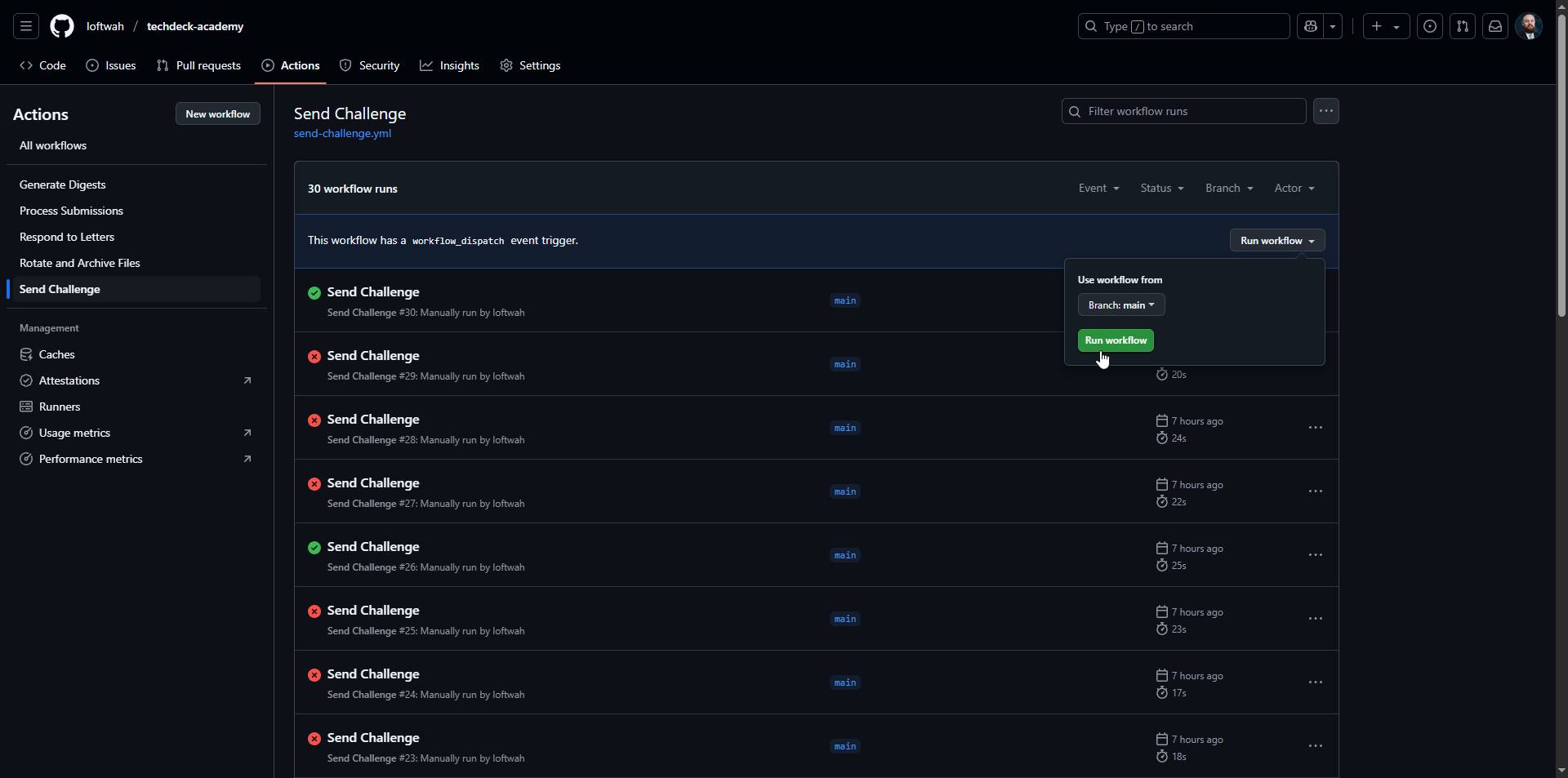This screenshot has width=1568, height=778.
Task: Open the techdeck-academy repository link
Action: [x=195, y=26]
